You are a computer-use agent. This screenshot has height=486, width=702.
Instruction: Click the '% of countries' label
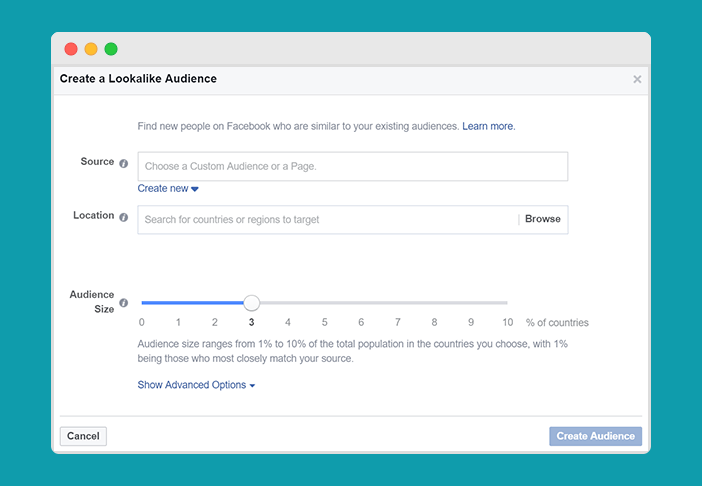coord(557,323)
